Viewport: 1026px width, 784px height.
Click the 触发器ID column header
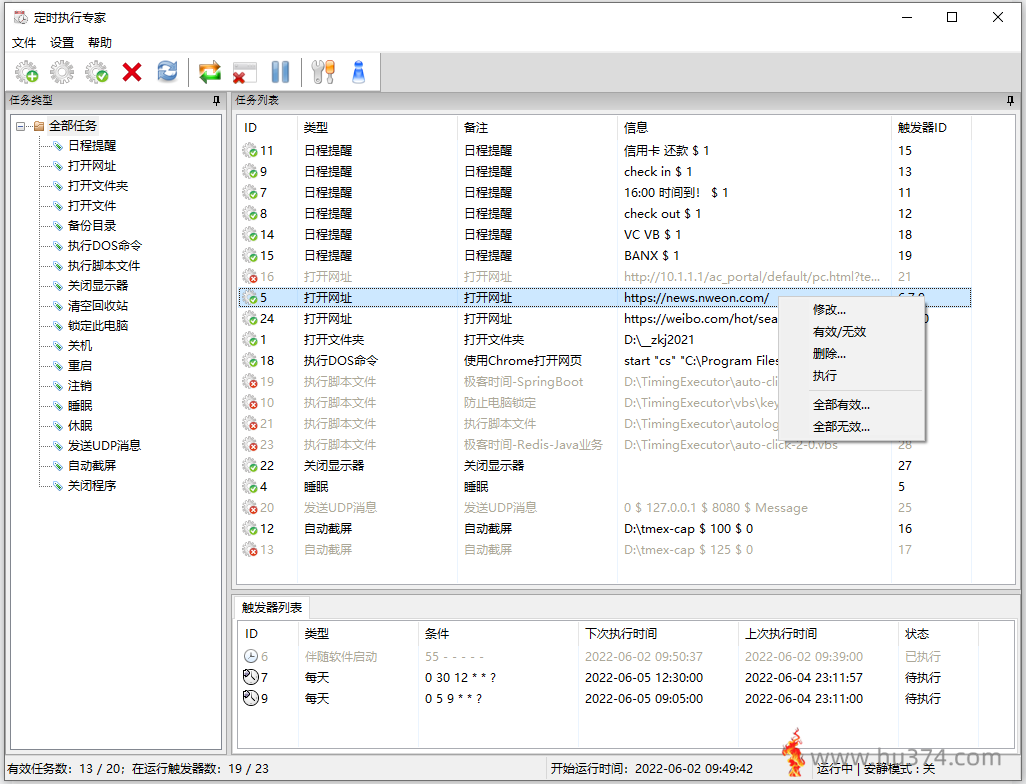coord(930,128)
